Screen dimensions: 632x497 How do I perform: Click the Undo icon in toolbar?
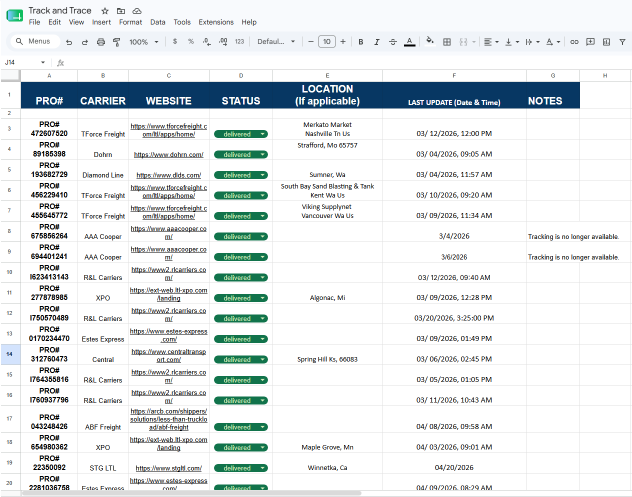click(x=69, y=42)
